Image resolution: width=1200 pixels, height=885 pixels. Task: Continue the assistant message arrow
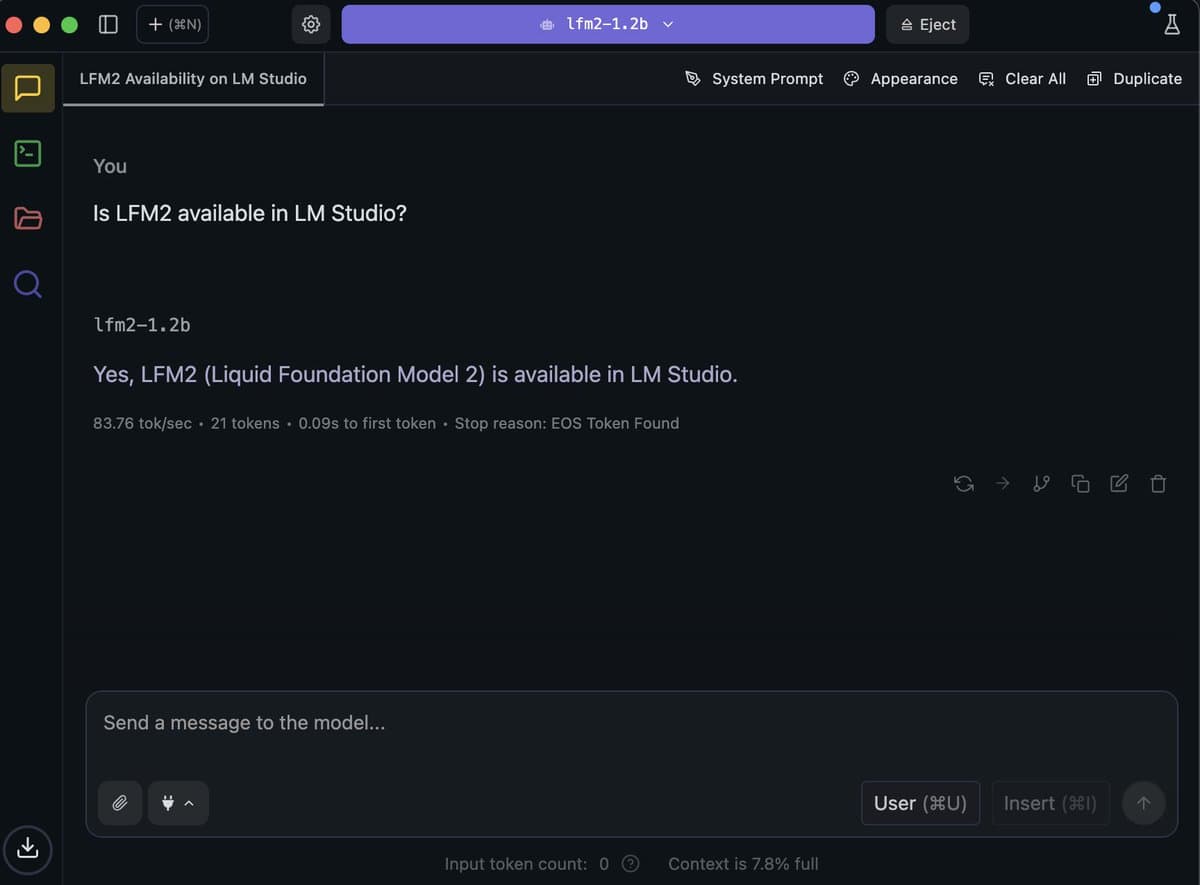pyautogui.click(x=1003, y=484)
